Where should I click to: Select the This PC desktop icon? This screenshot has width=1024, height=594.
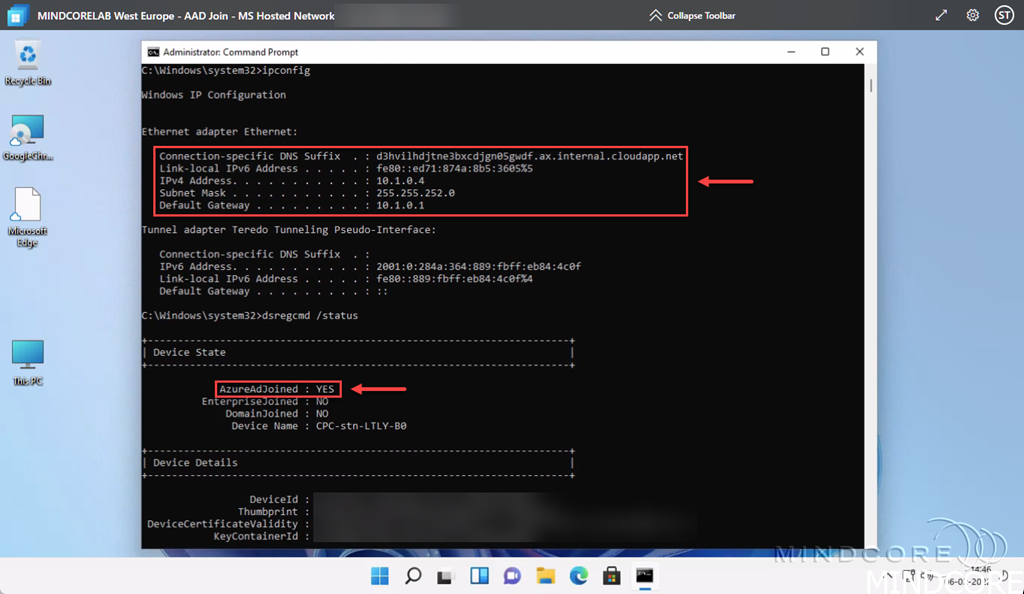(27, 358)
